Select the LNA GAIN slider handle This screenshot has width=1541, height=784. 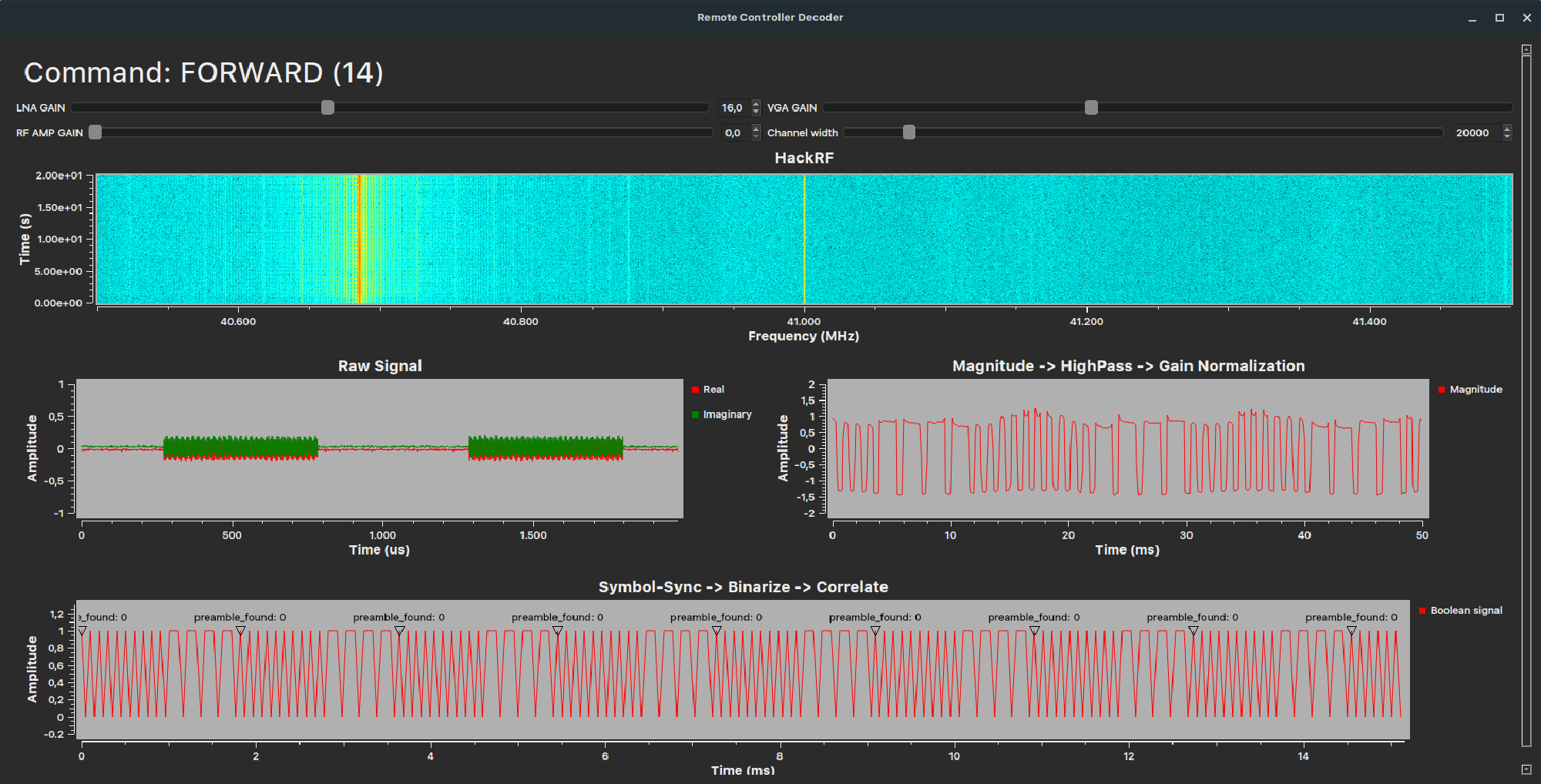point(327,108)
